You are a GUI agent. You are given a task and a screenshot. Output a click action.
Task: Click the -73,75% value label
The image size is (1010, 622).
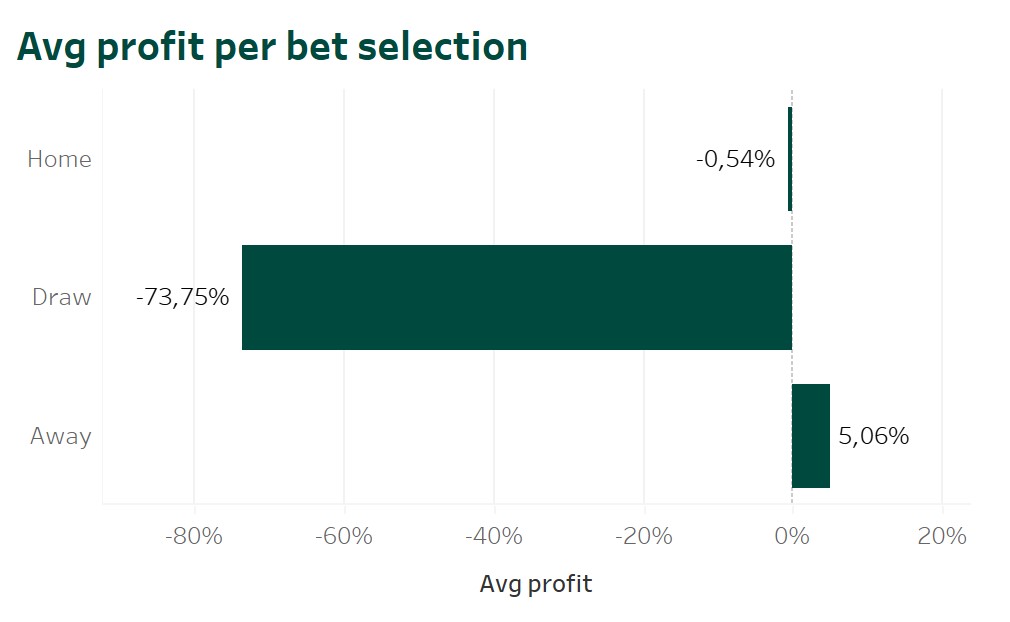point(182,297)
